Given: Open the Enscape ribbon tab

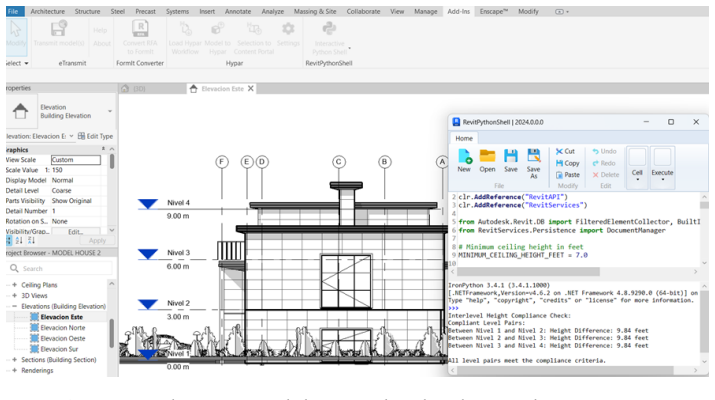Looking at the screenshot, I should tap(493, 11).
